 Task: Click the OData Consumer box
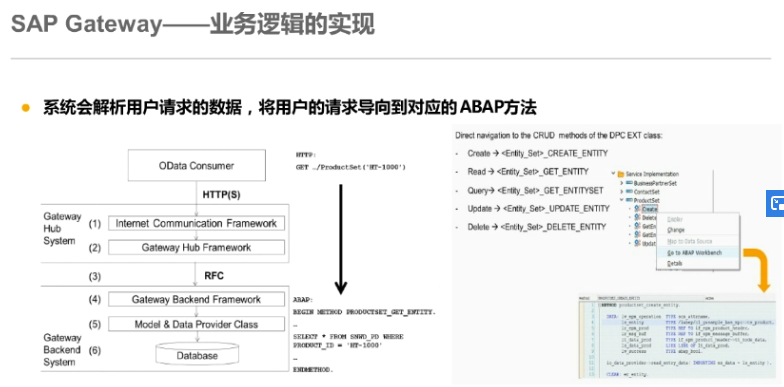coord(196,166)
